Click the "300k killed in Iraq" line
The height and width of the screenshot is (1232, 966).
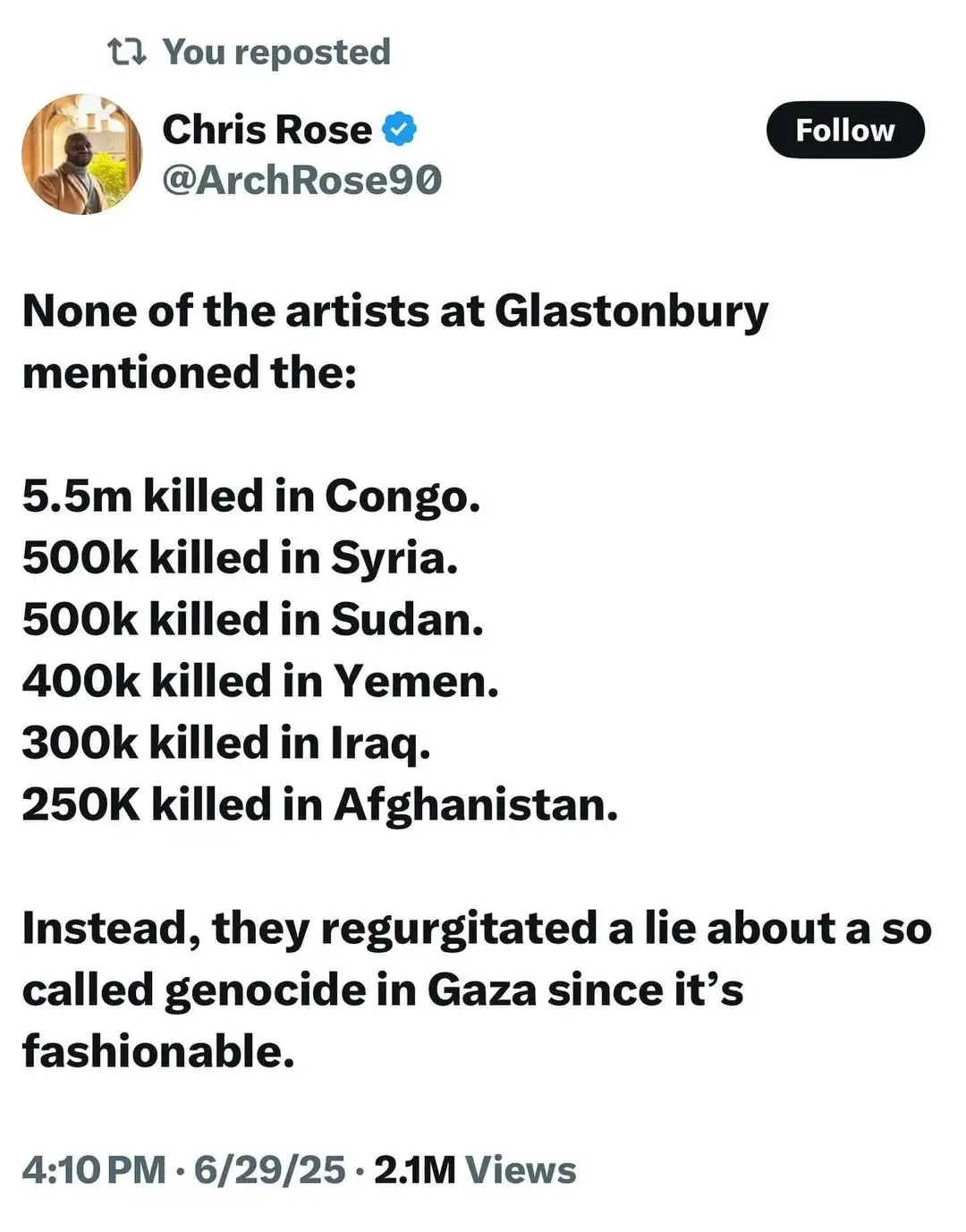click(226, 743)
